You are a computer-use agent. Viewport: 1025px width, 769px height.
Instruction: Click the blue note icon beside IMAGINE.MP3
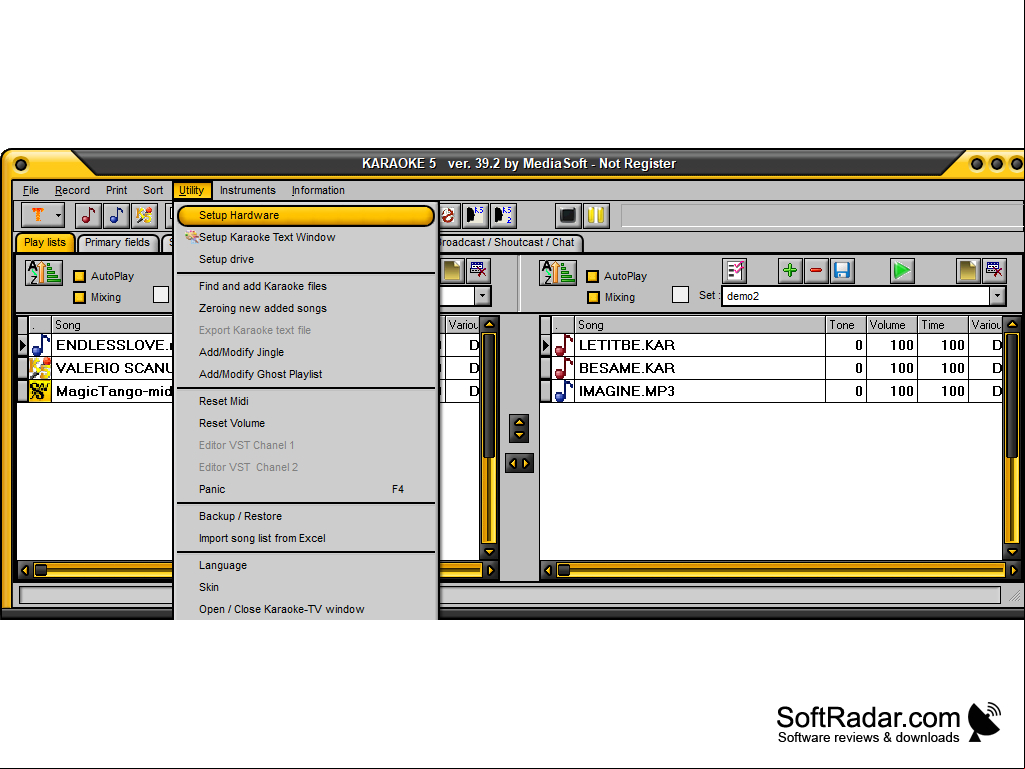(x=563, y=391)
